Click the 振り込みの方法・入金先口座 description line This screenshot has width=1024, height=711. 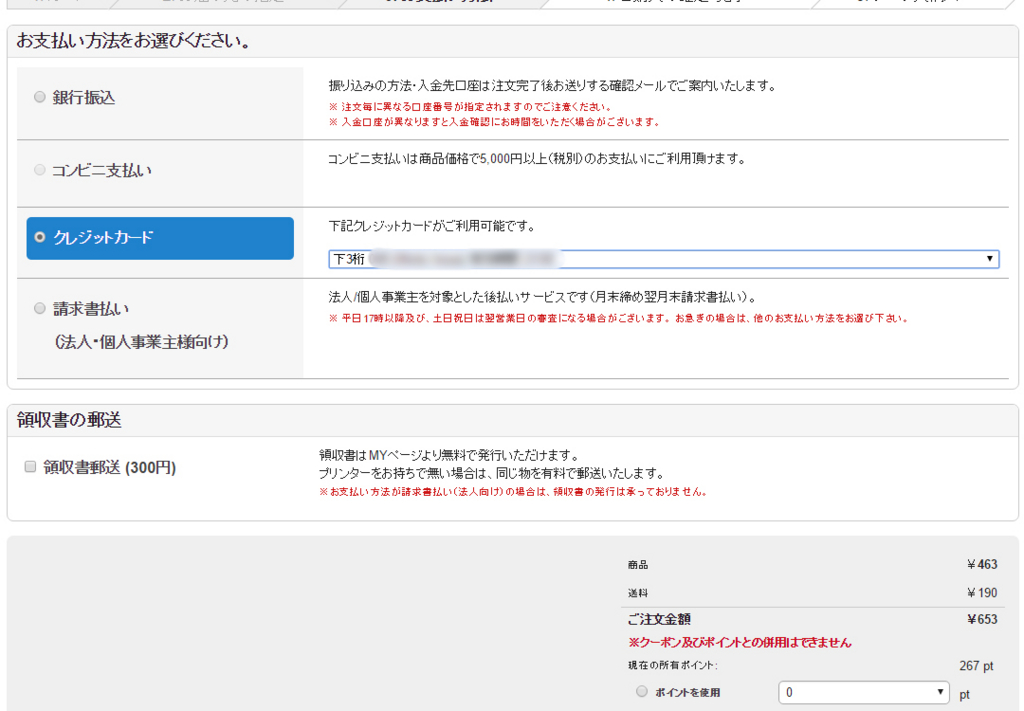[x=552, y=86]
